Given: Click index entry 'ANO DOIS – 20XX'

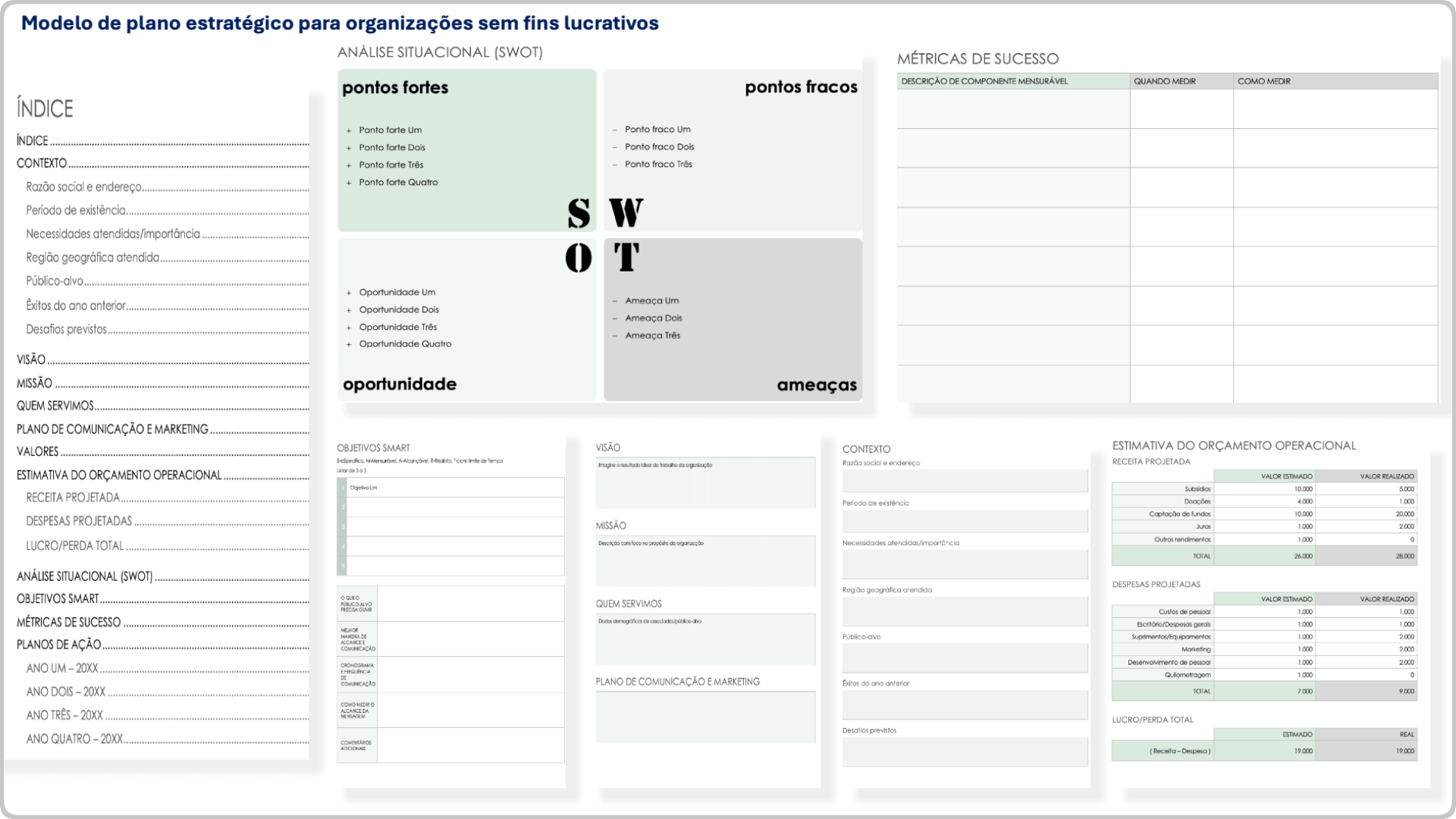Looking at the screenshot, I should pos(65,692).
